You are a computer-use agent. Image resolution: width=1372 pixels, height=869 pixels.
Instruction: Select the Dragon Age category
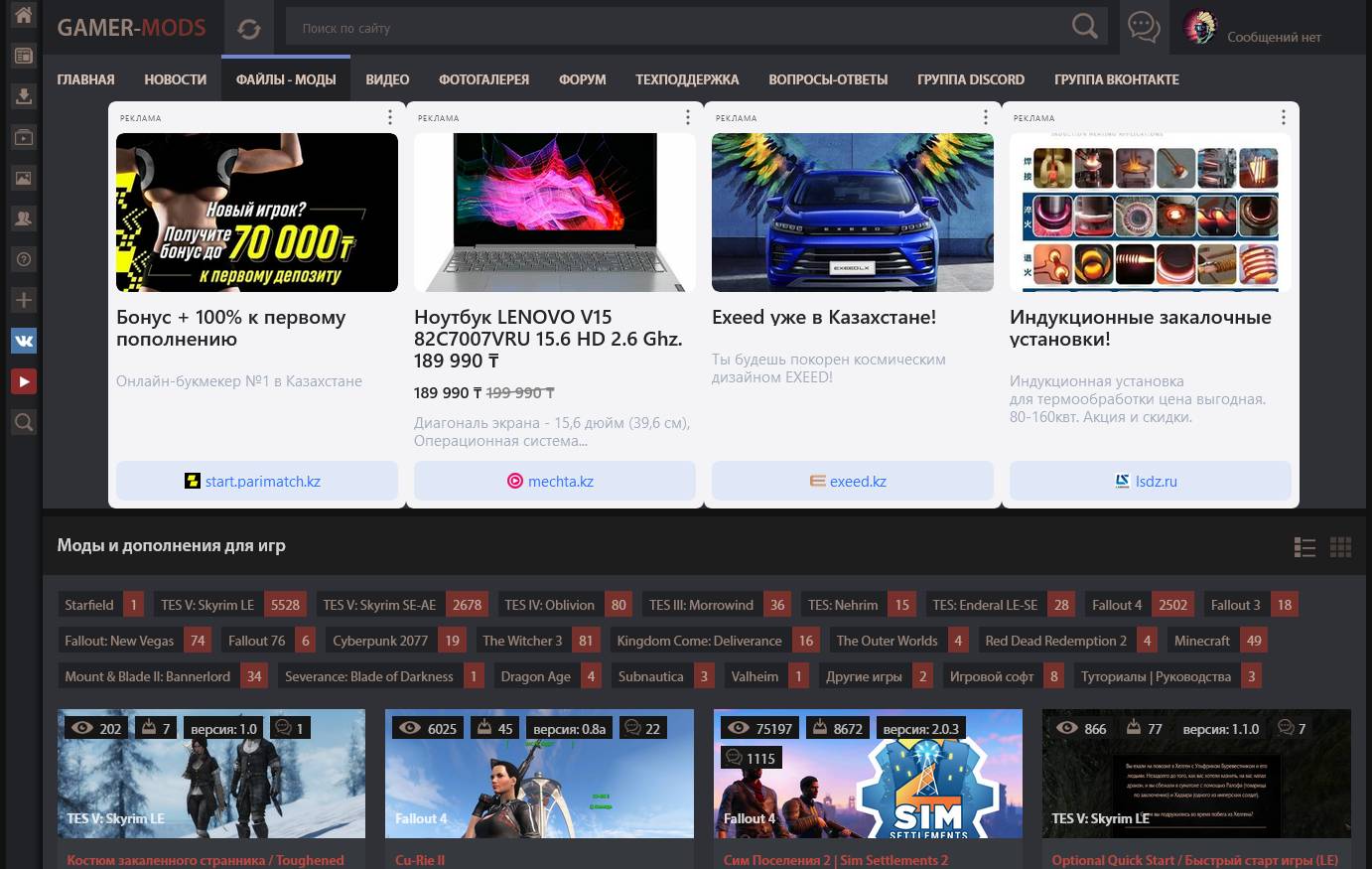tap(547, 676)
